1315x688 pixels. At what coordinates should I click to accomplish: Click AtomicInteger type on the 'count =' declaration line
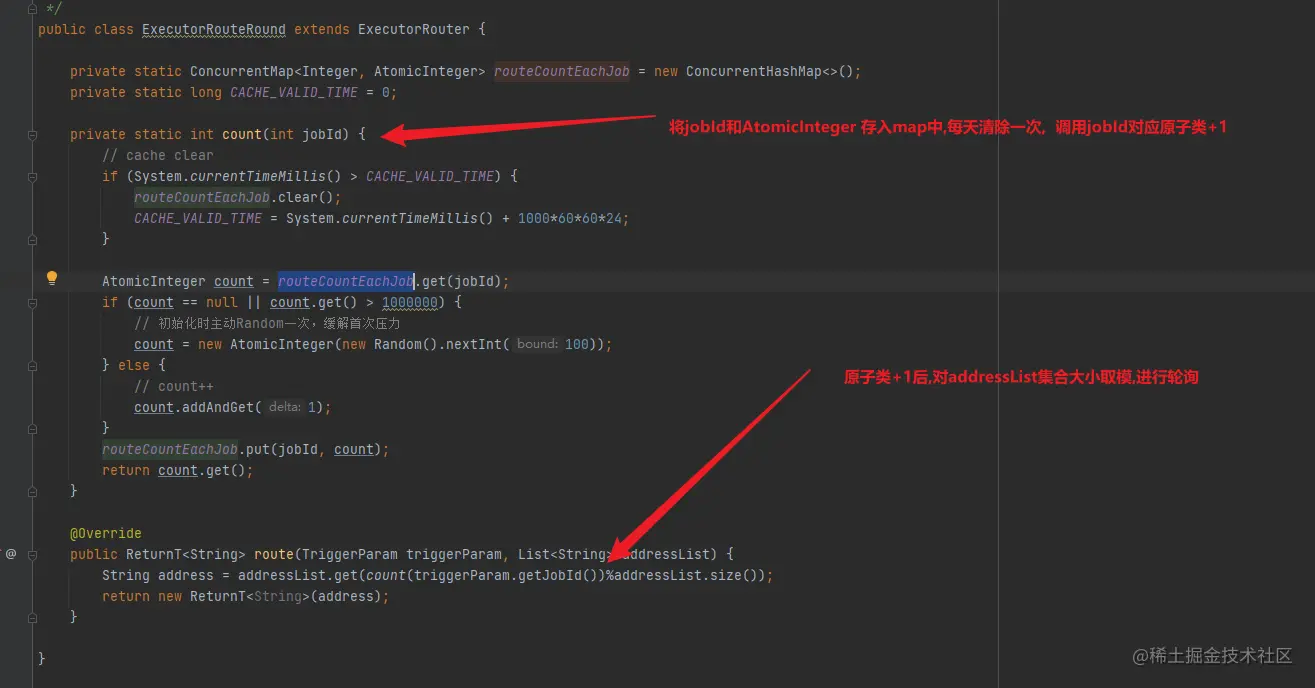(154, 281)
